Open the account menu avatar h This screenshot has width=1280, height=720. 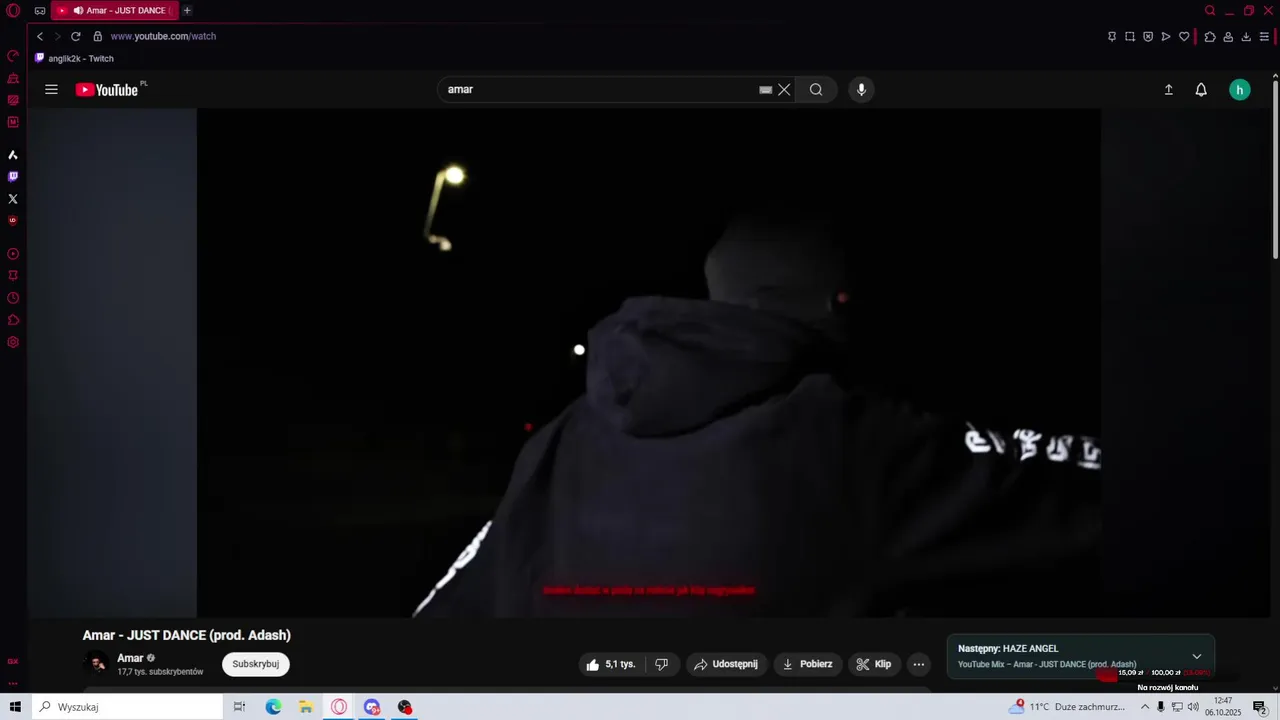(1240, 90)
